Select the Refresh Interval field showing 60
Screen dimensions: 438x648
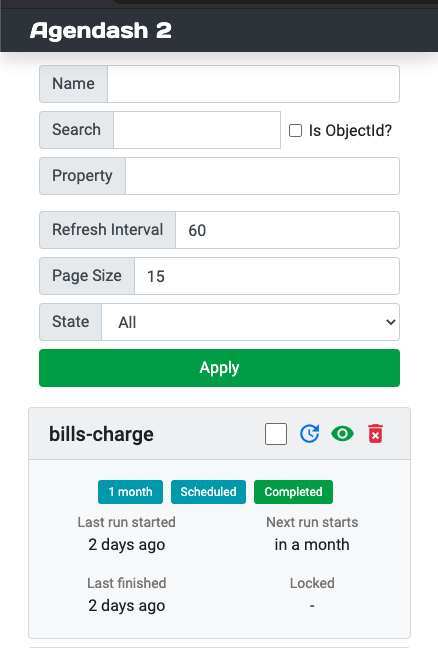(x=287, y=230)
